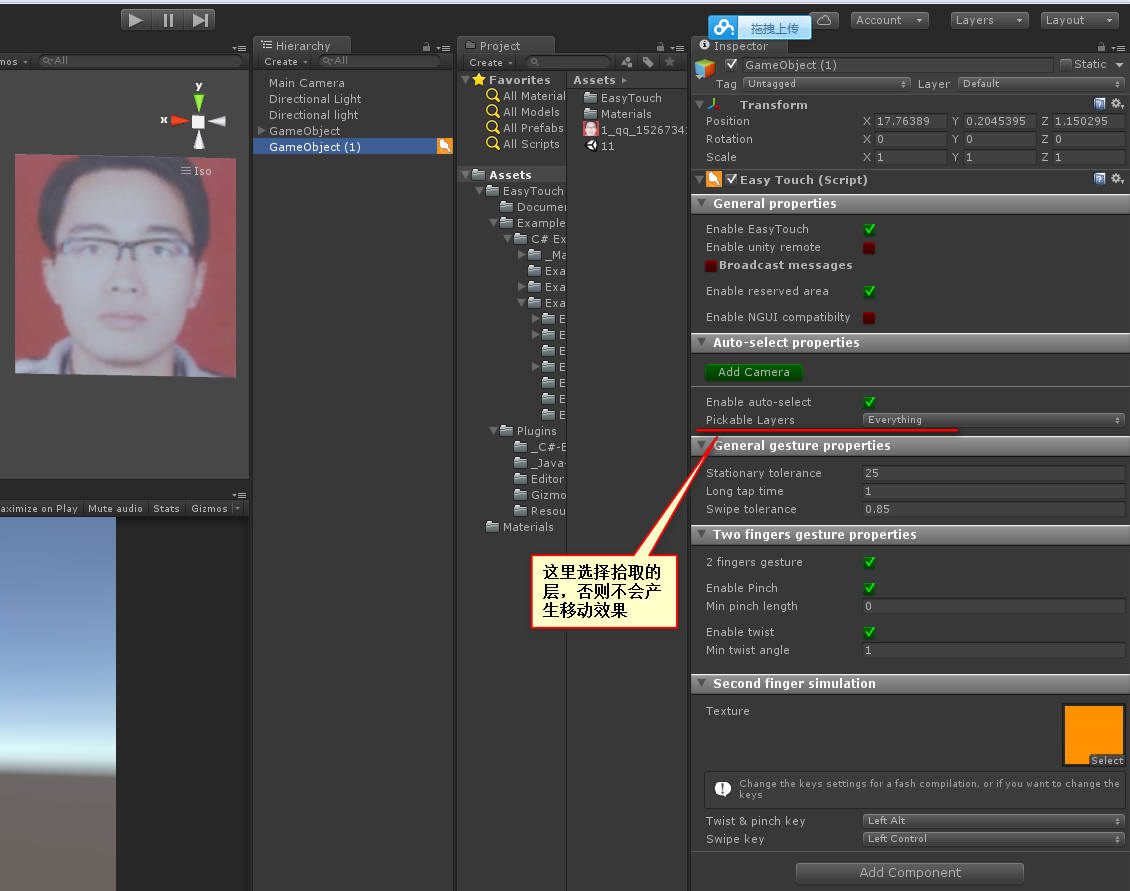Collapse the Favorites section
The image size is (1130, 891).
(466, 79)
